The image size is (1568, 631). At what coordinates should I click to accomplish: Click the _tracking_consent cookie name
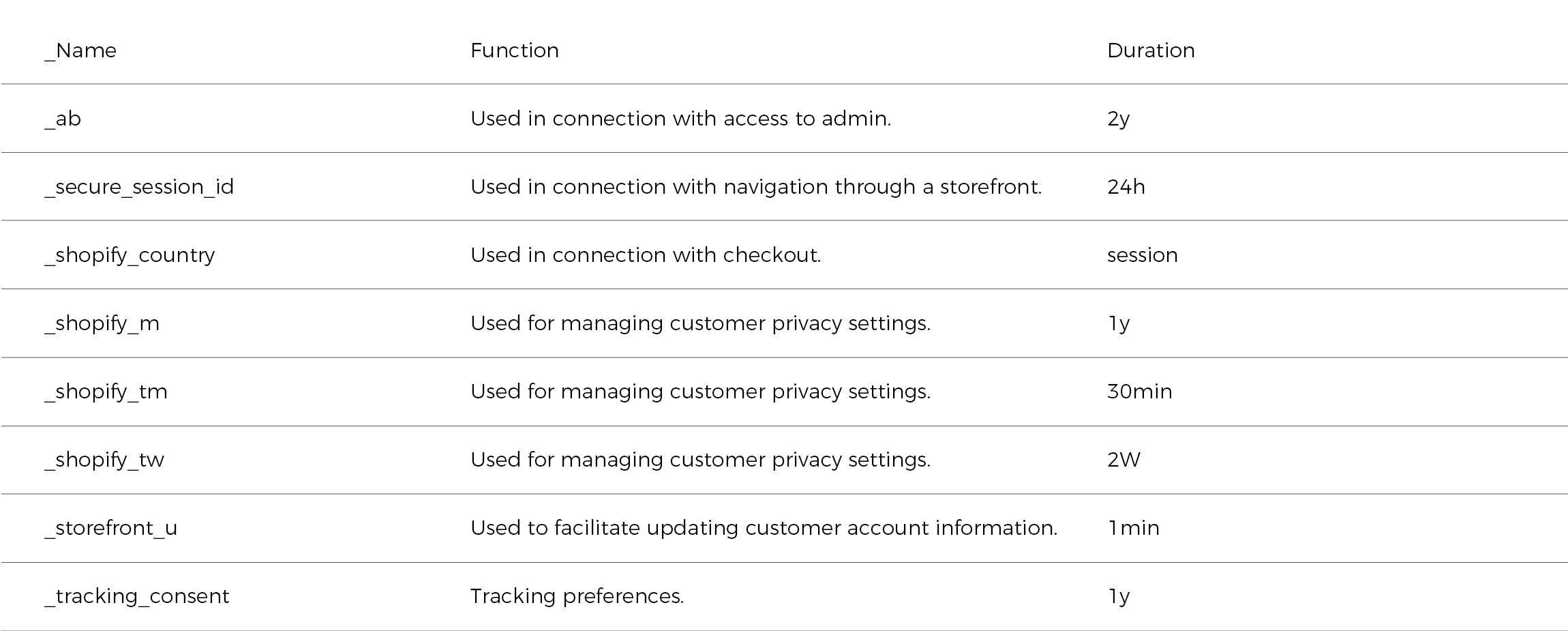(x=137, y=596)
